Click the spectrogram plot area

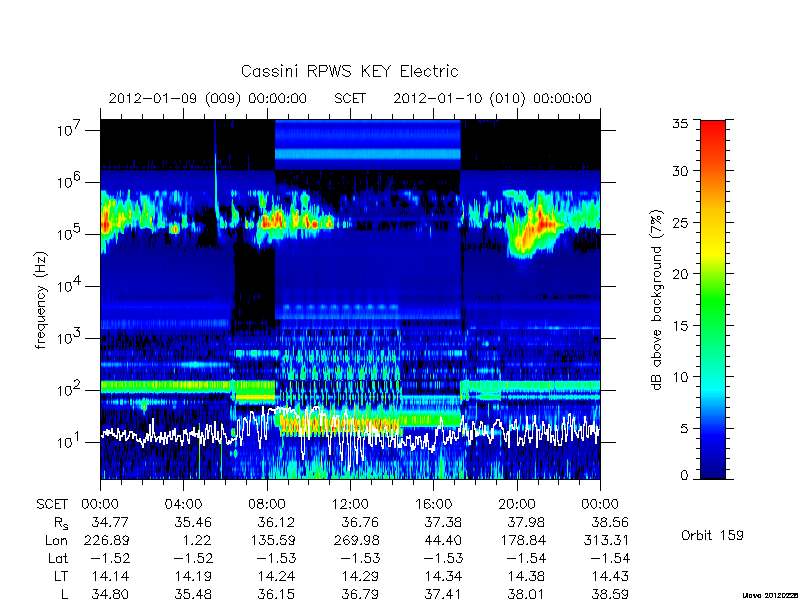350,299
